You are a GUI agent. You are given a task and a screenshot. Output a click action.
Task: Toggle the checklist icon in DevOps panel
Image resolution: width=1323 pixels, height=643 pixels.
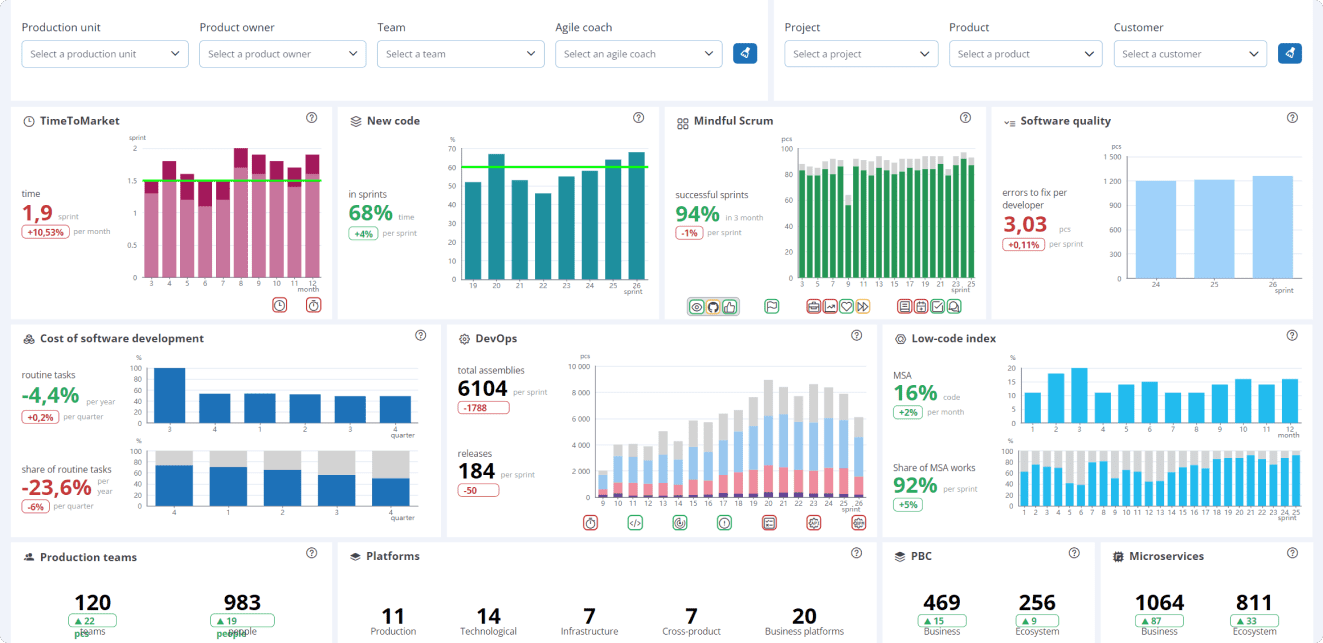click(x=769, y=522)
